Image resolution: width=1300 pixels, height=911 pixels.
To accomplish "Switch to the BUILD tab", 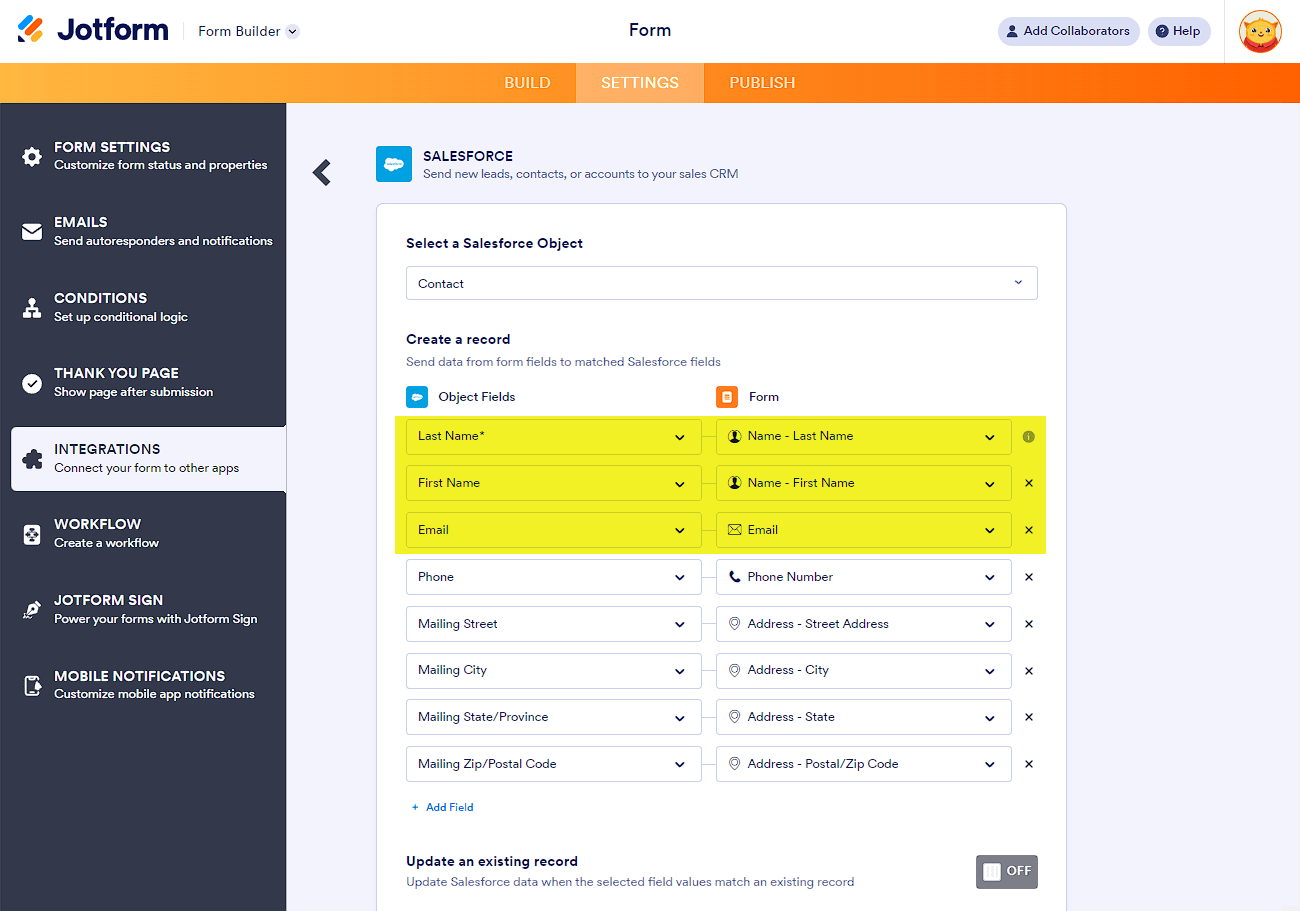I will coord(527,83).
